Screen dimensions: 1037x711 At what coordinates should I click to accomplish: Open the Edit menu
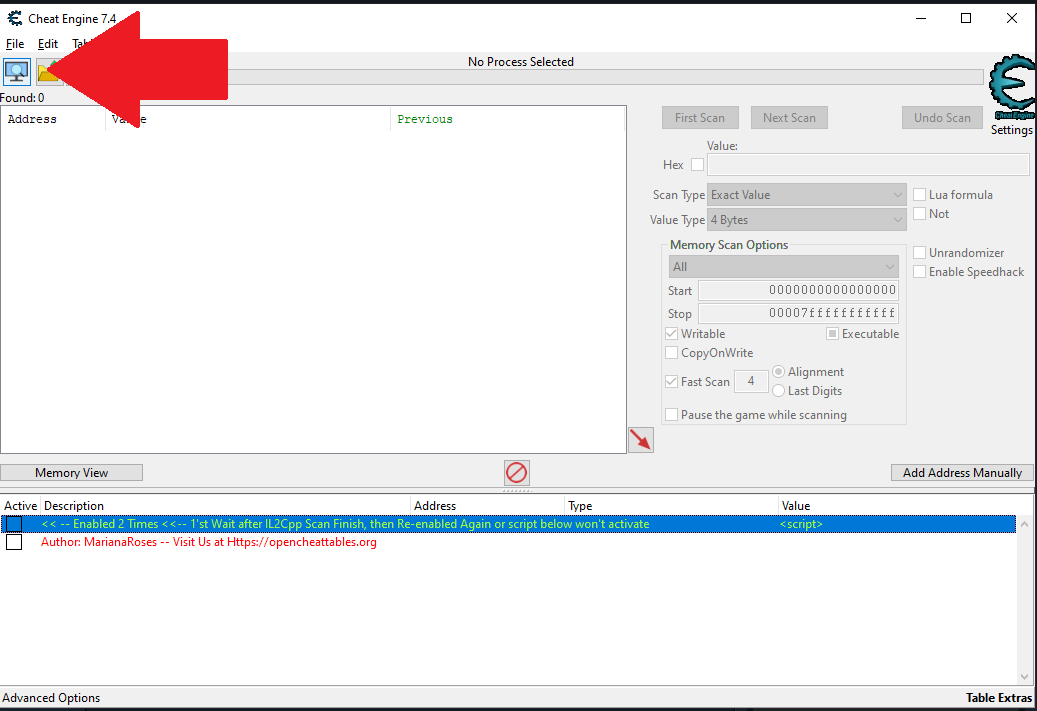pos(48,44)
